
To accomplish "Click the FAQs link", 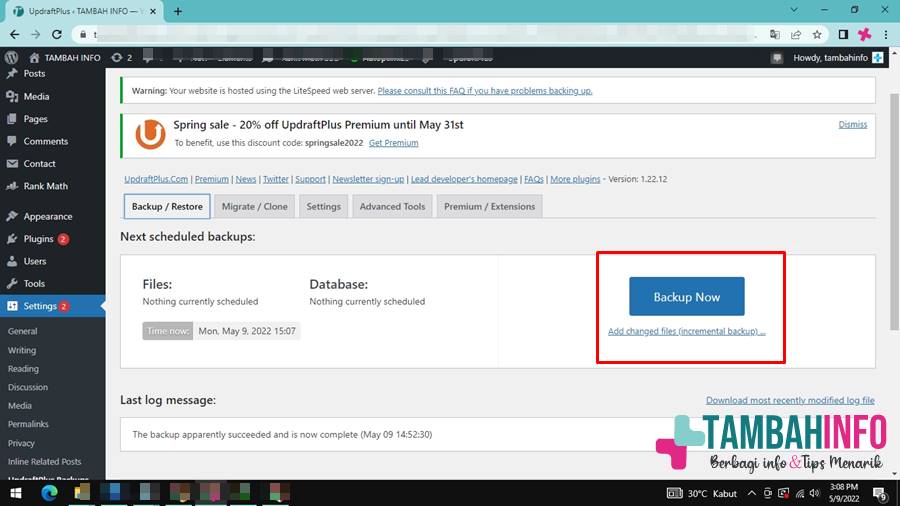I will (x=534, y=179).
